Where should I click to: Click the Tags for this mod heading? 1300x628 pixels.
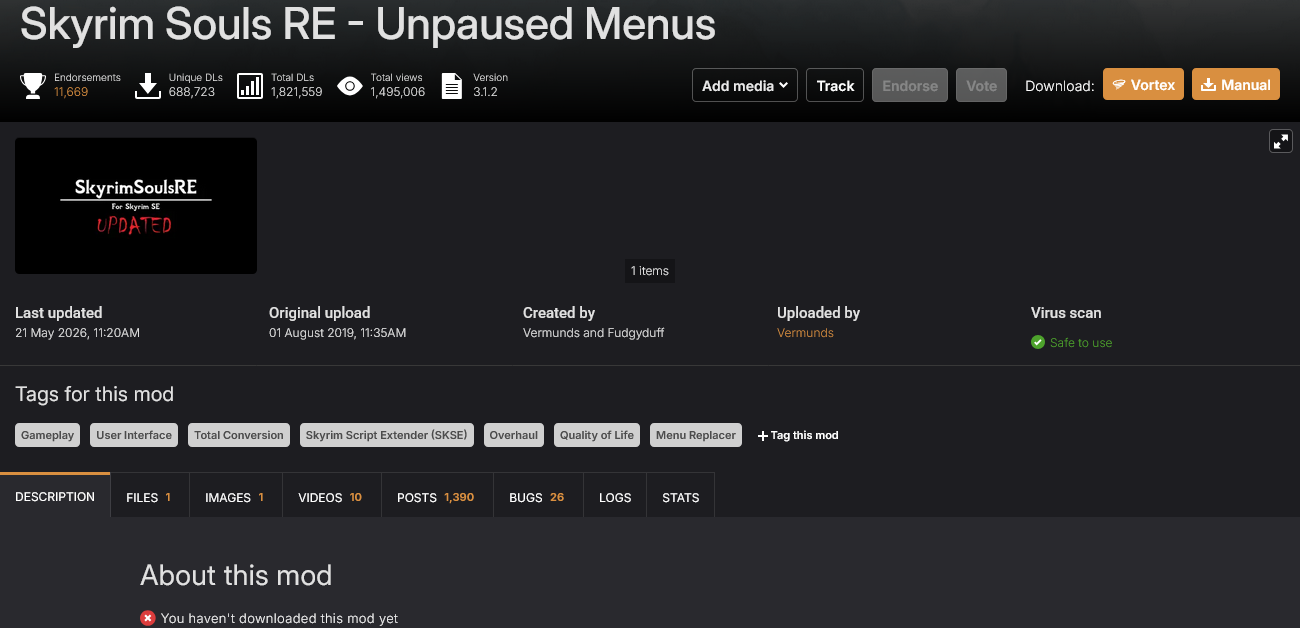pyautogui.click(x=94, y=394)
